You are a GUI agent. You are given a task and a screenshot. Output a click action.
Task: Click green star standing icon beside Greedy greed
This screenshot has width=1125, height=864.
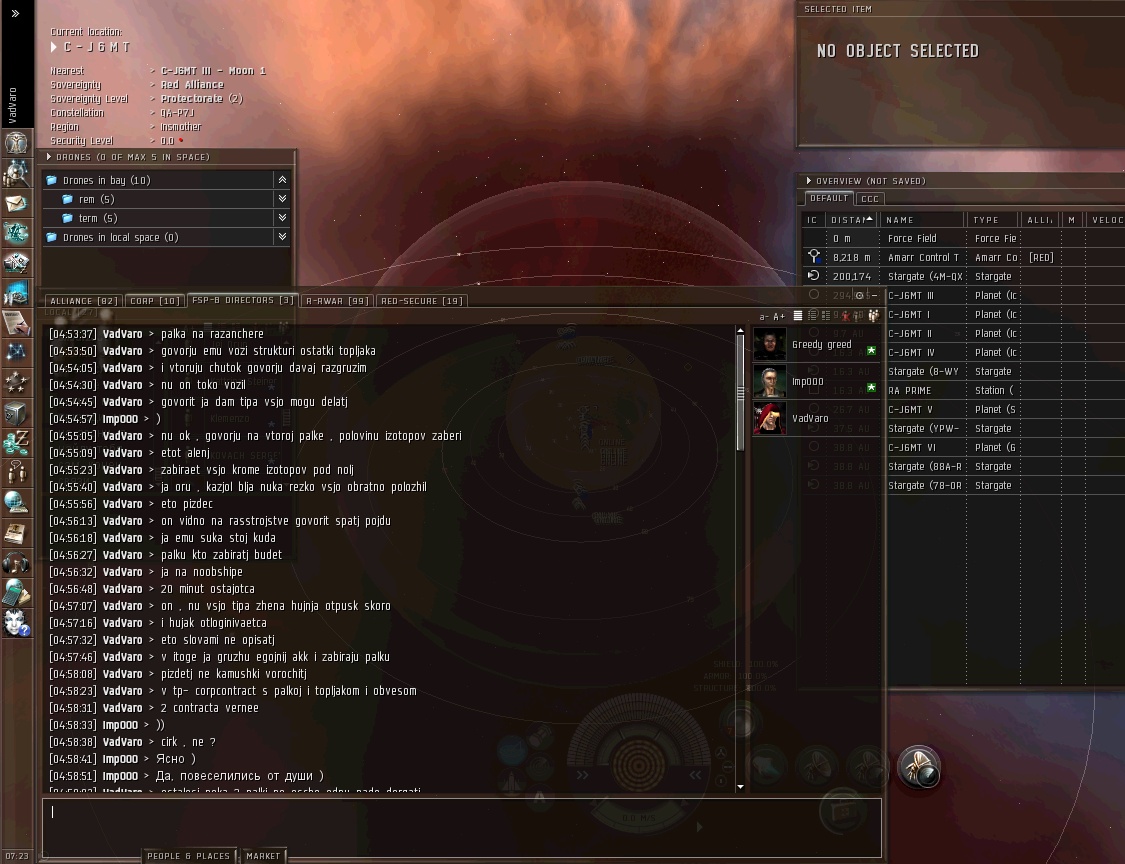point(871,351)
